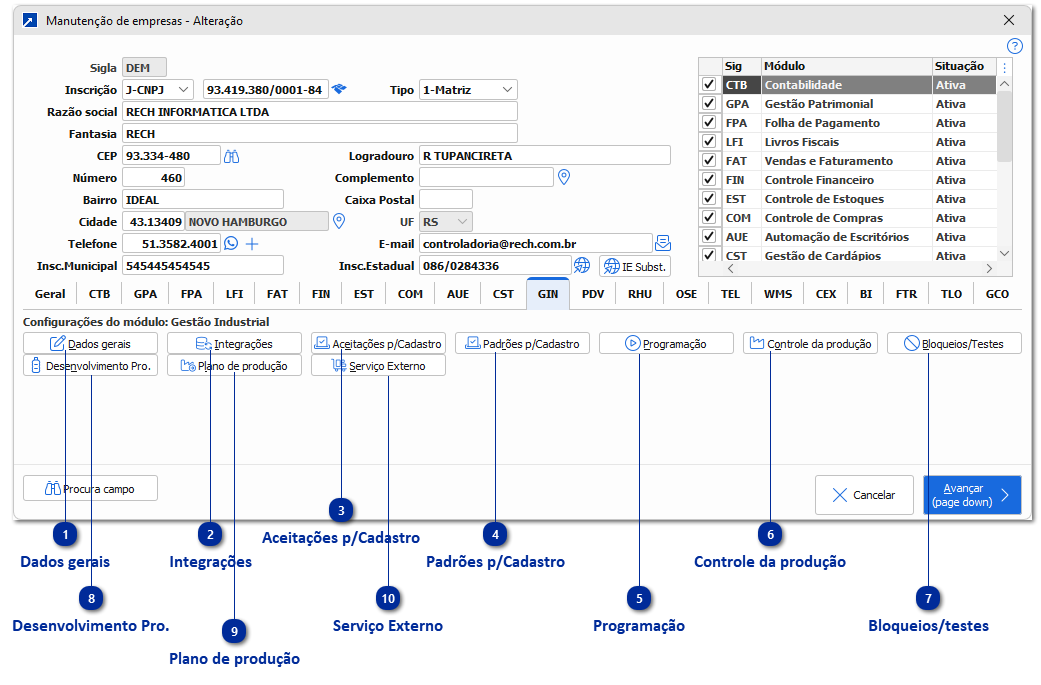Click the Logradouro input field
The width and height of the screenshot is (1041, 685).
545,156
